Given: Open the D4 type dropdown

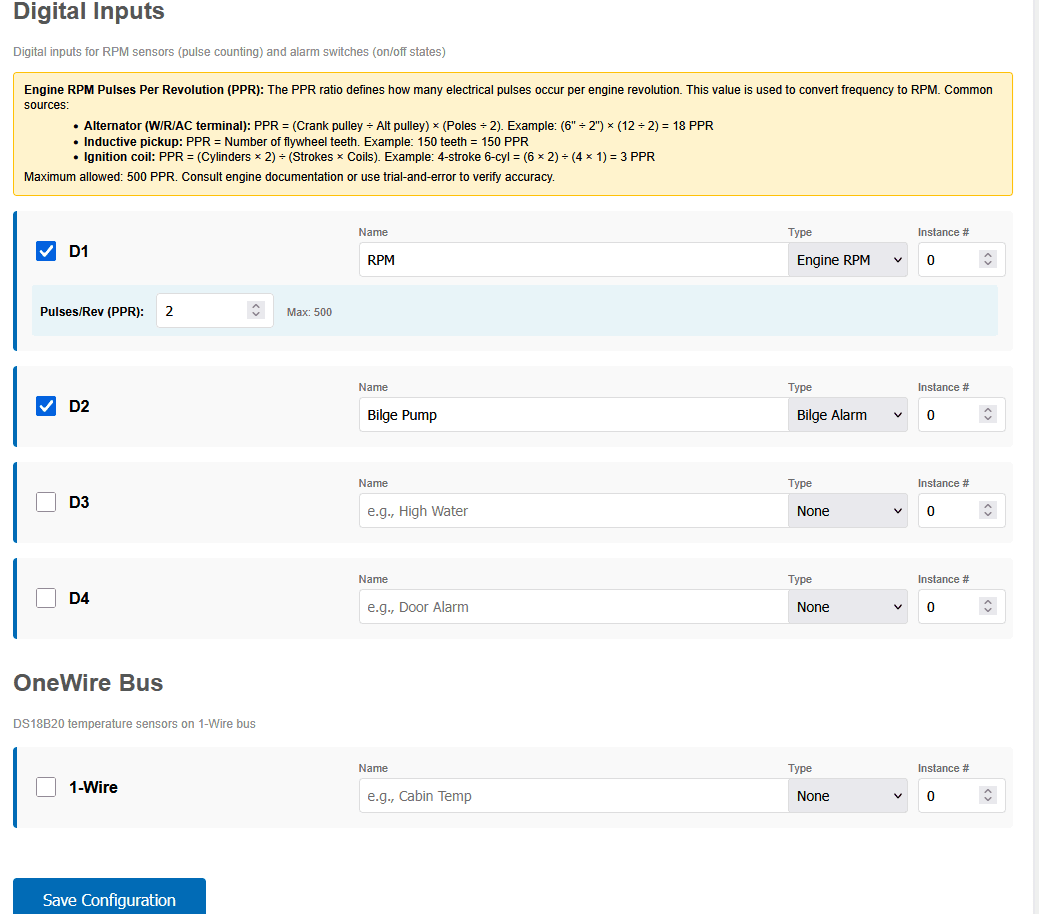Looking at the screenshot, I should (847, 607).
